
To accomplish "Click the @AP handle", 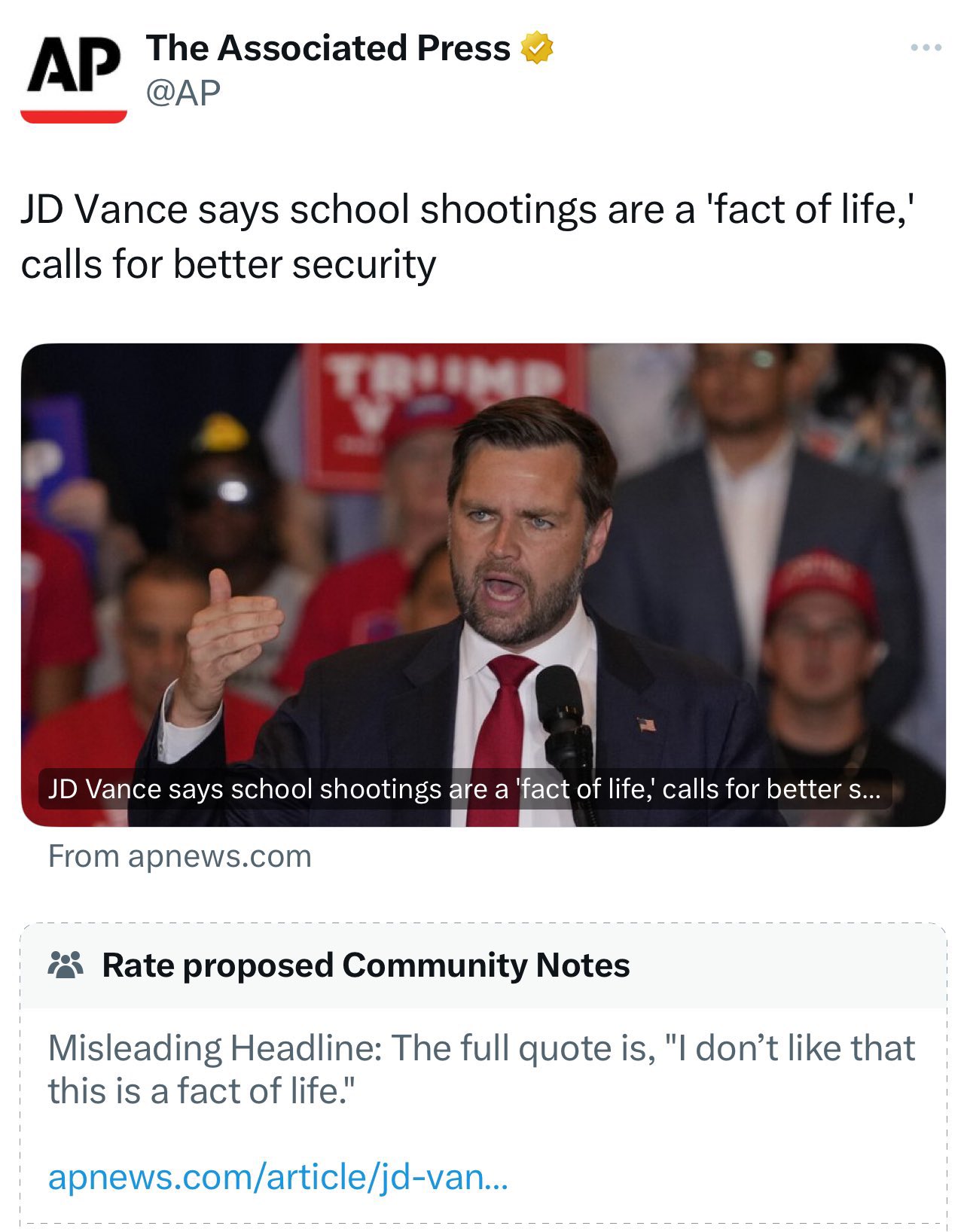I will (x=183, y=93).
